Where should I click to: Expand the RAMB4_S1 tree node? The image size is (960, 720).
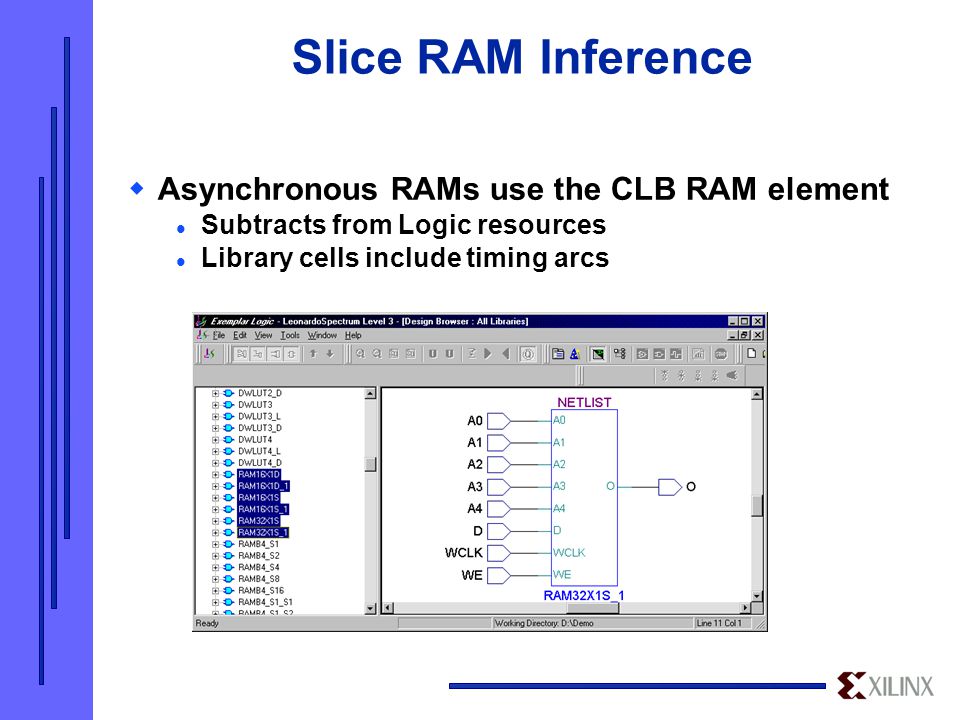(x=215, y=545)
